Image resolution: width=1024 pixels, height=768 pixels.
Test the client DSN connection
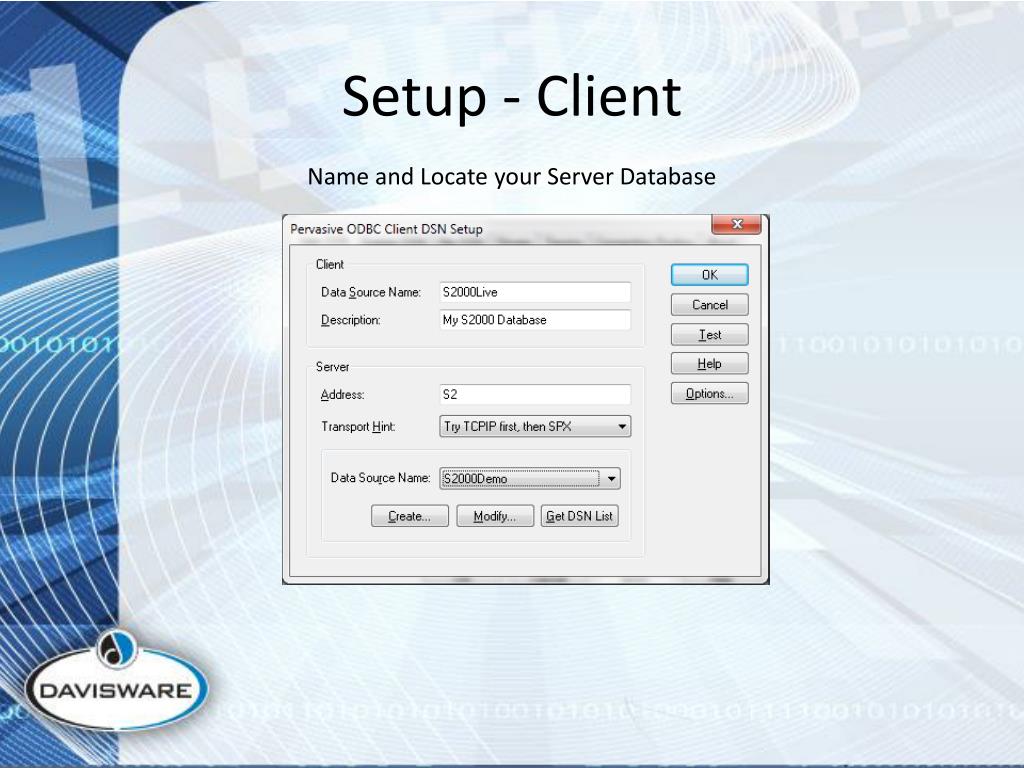click(709, 334)
